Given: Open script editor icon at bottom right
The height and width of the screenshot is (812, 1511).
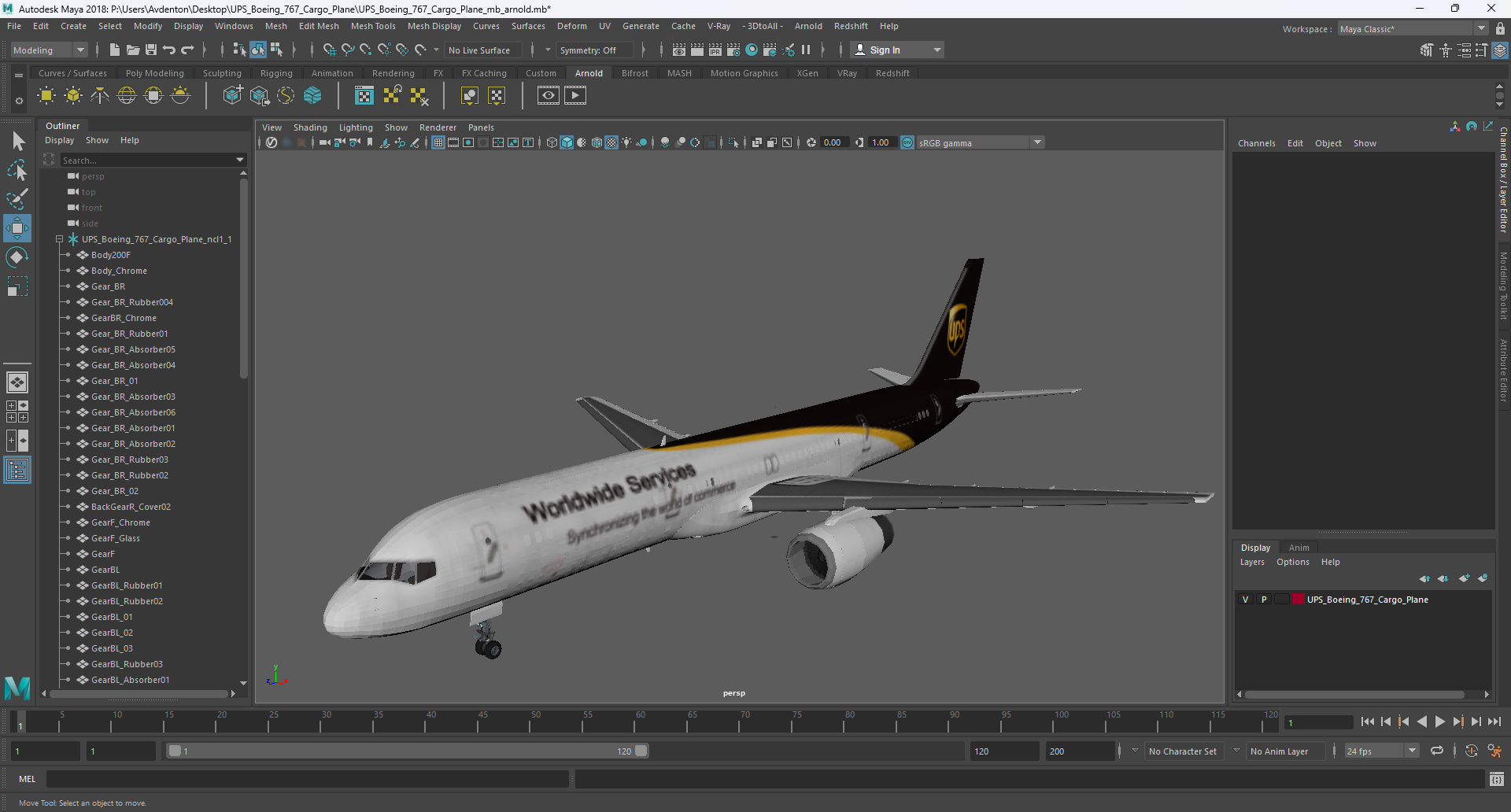Looking at the screenshot, I should (1497, 779).
